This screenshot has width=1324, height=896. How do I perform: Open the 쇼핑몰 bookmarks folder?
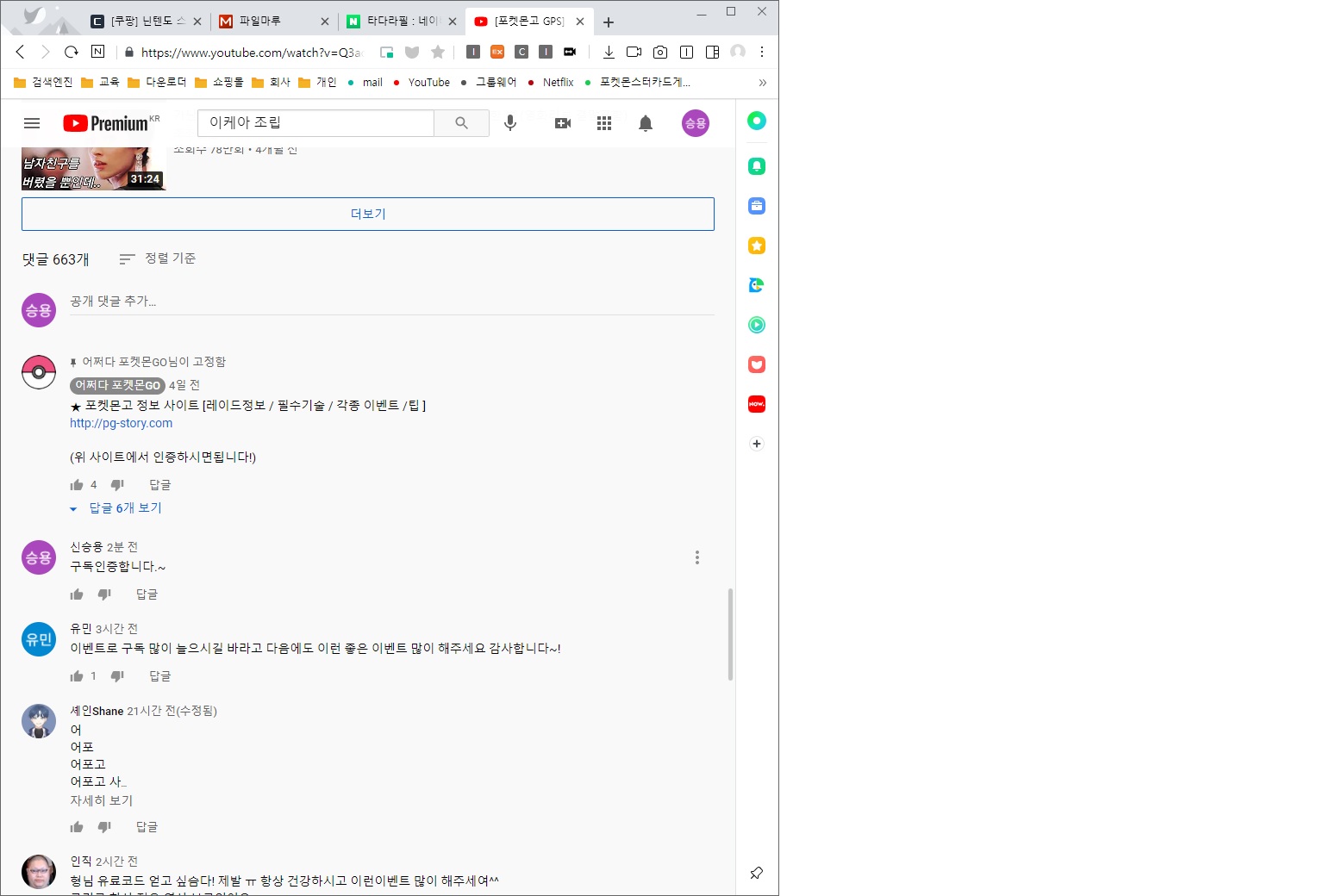[220, 83]
